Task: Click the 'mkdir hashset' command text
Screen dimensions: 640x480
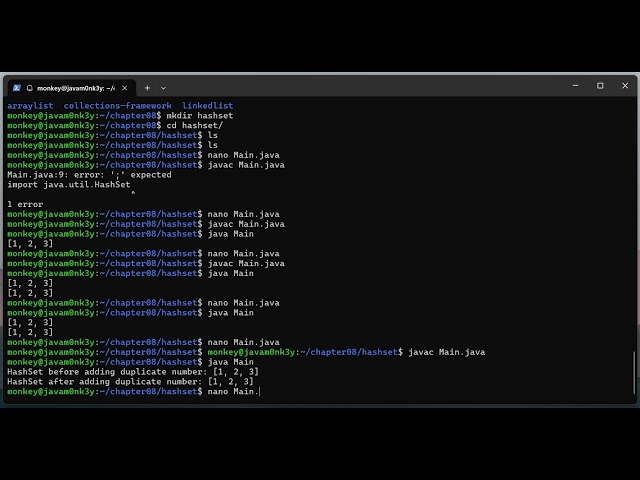Action: (x=200, y=116)
